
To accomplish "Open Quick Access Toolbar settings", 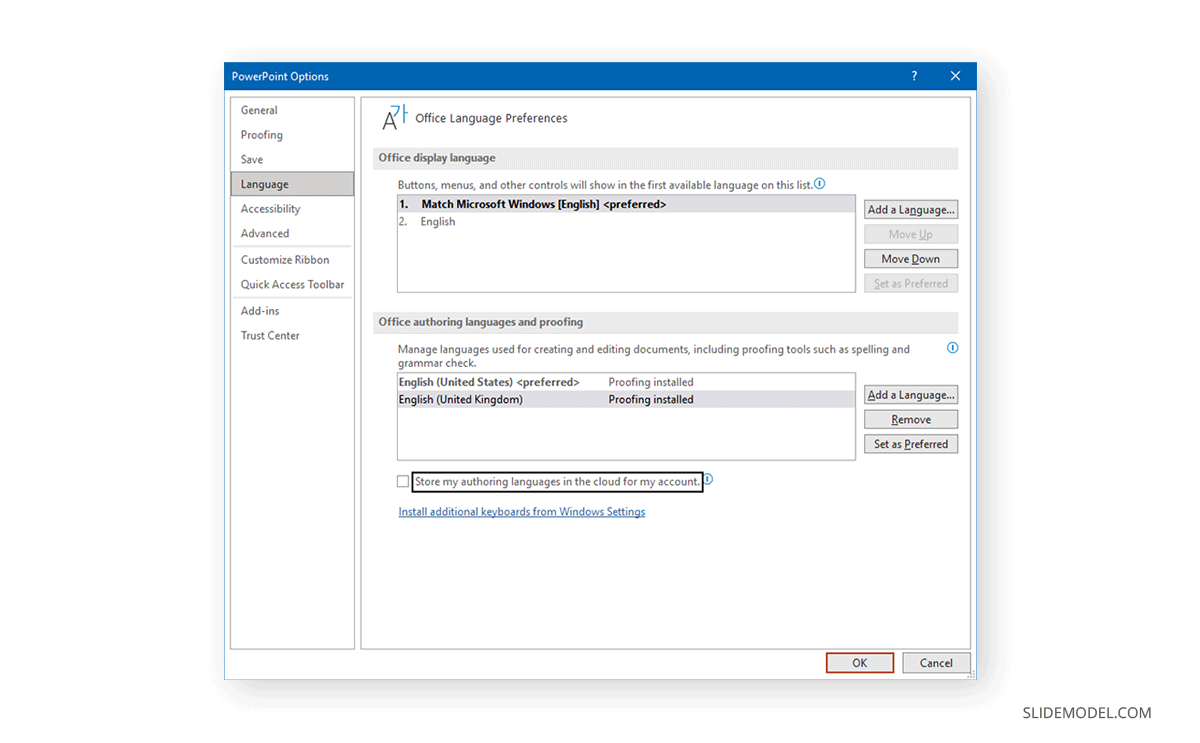I will (292, 284).
